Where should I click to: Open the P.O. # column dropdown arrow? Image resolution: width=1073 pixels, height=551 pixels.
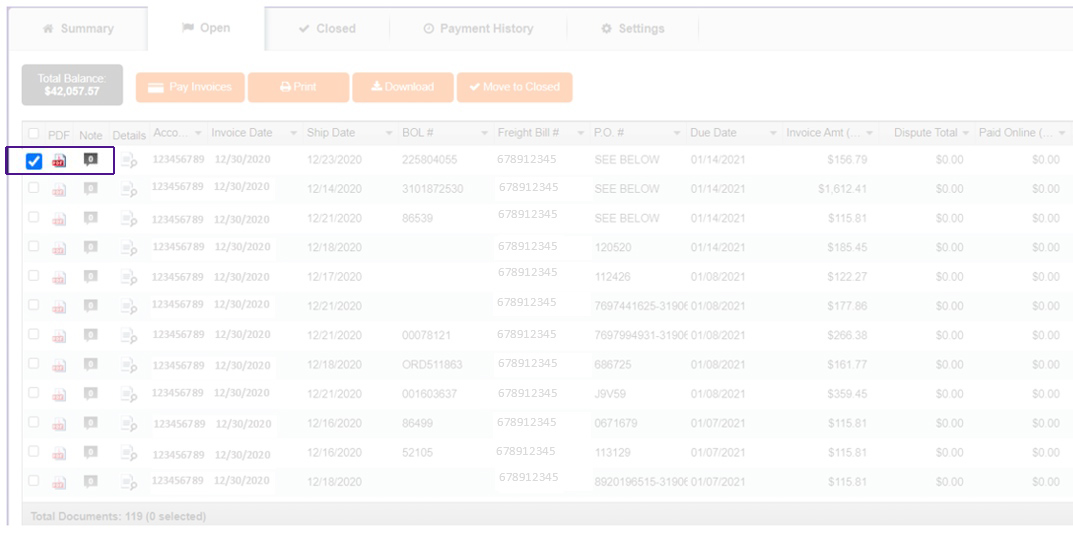click(677, 133)
